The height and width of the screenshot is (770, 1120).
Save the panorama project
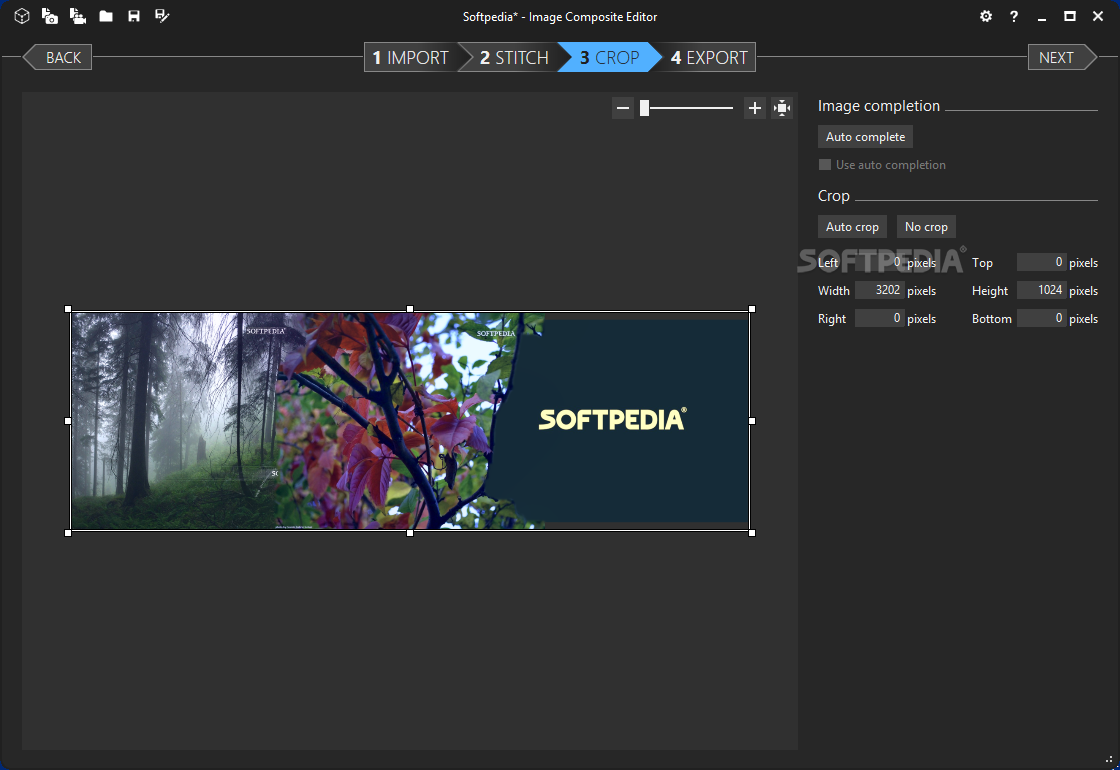[134, 16]
